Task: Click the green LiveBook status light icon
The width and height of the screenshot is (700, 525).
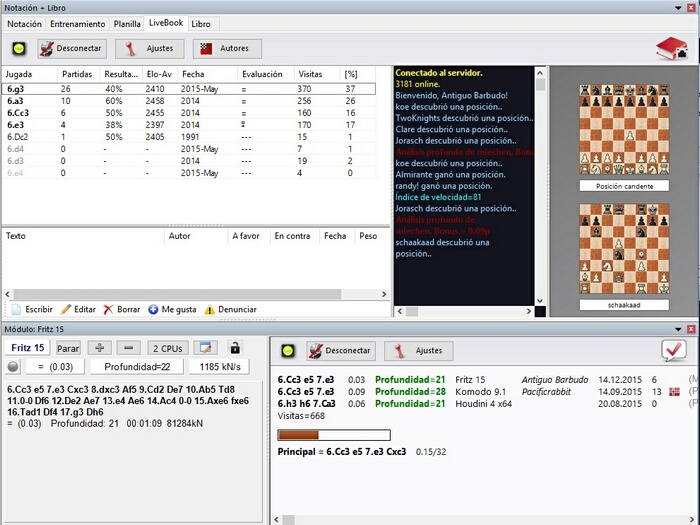Action: [19, 48]
